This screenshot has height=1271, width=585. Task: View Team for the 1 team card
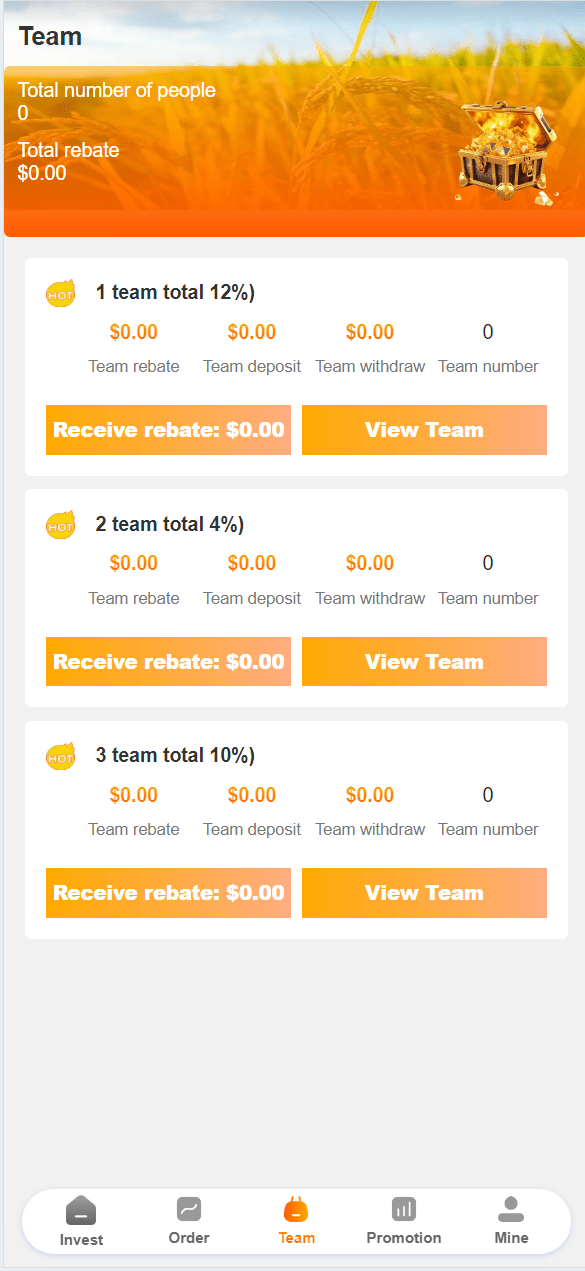(424, 430)
